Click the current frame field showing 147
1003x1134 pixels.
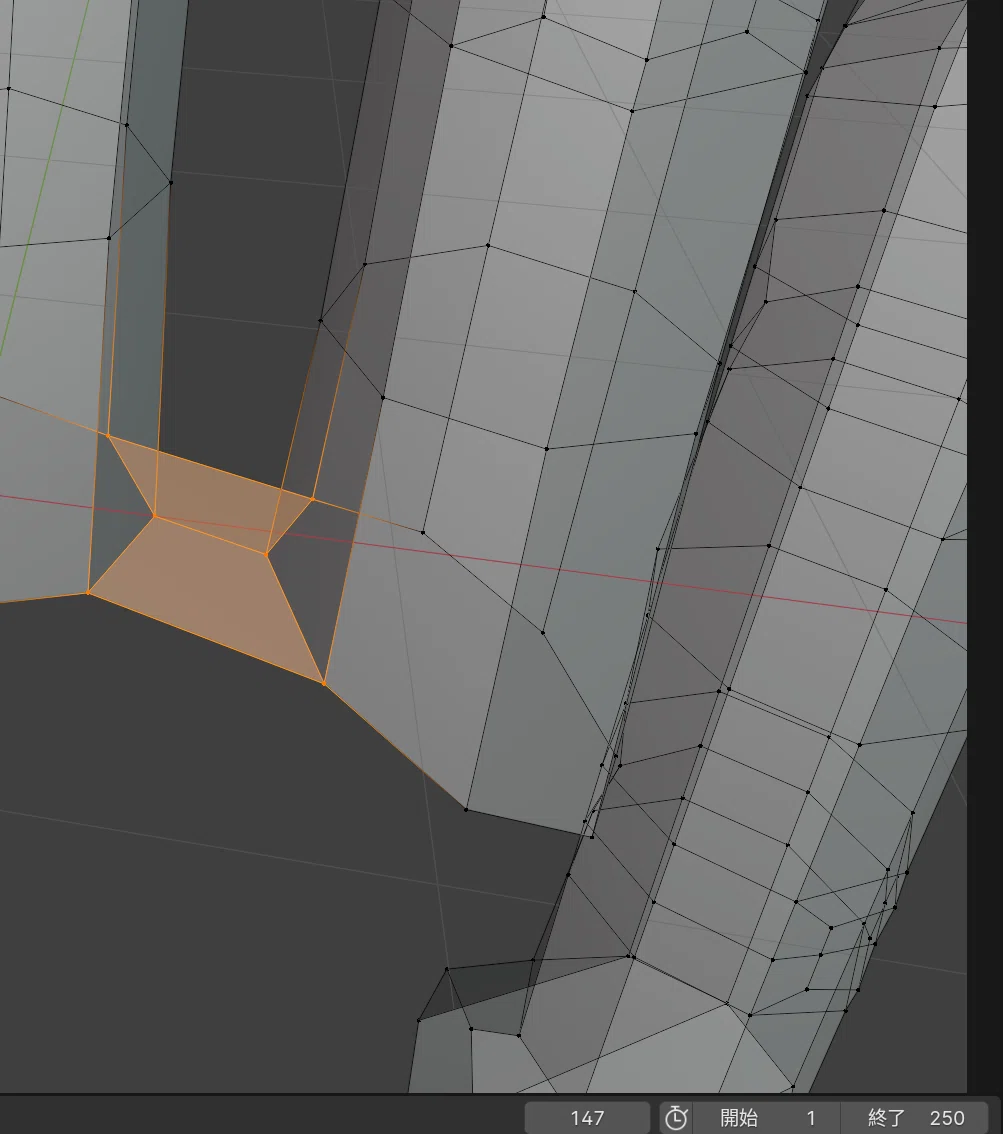[x=587, y=1118]
